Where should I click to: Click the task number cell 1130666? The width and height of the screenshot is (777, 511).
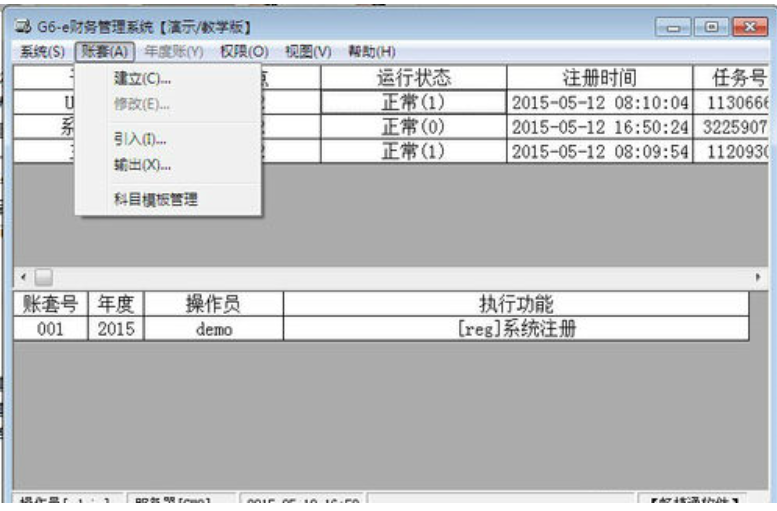(731, 103)
